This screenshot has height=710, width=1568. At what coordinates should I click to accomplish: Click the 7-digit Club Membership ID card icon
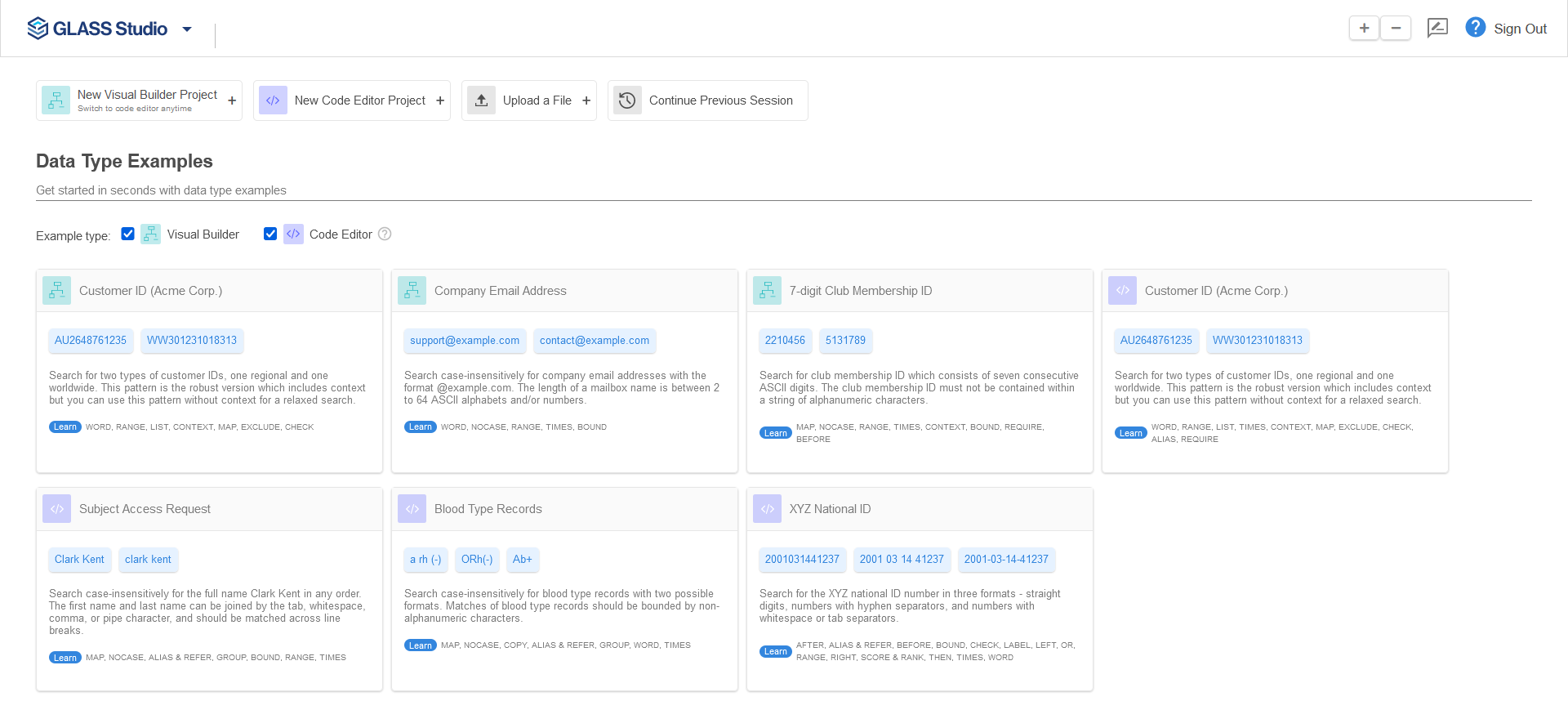click(767, 291)
